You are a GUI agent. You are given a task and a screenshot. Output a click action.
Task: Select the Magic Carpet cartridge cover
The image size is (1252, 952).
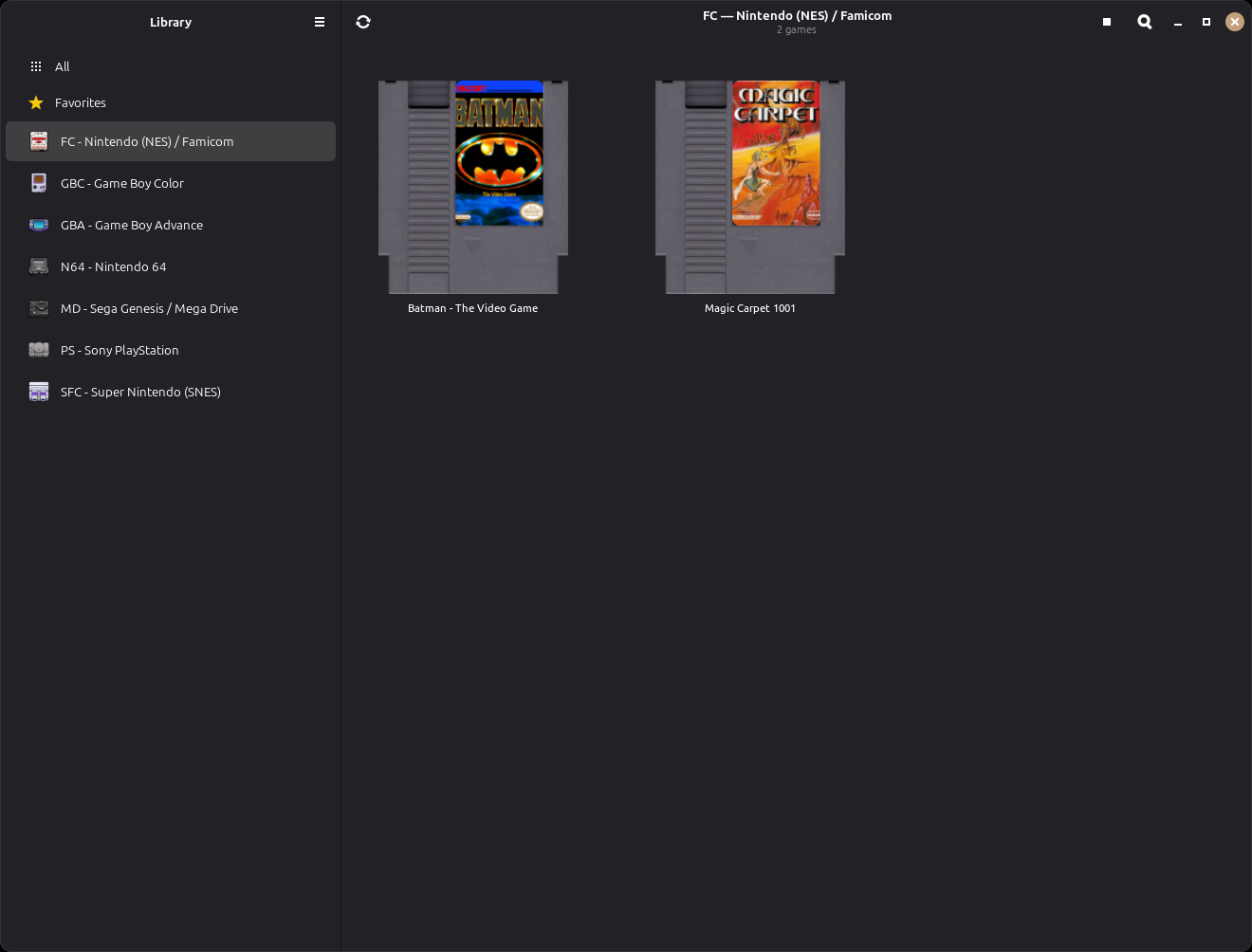click(x=750, y=187)
